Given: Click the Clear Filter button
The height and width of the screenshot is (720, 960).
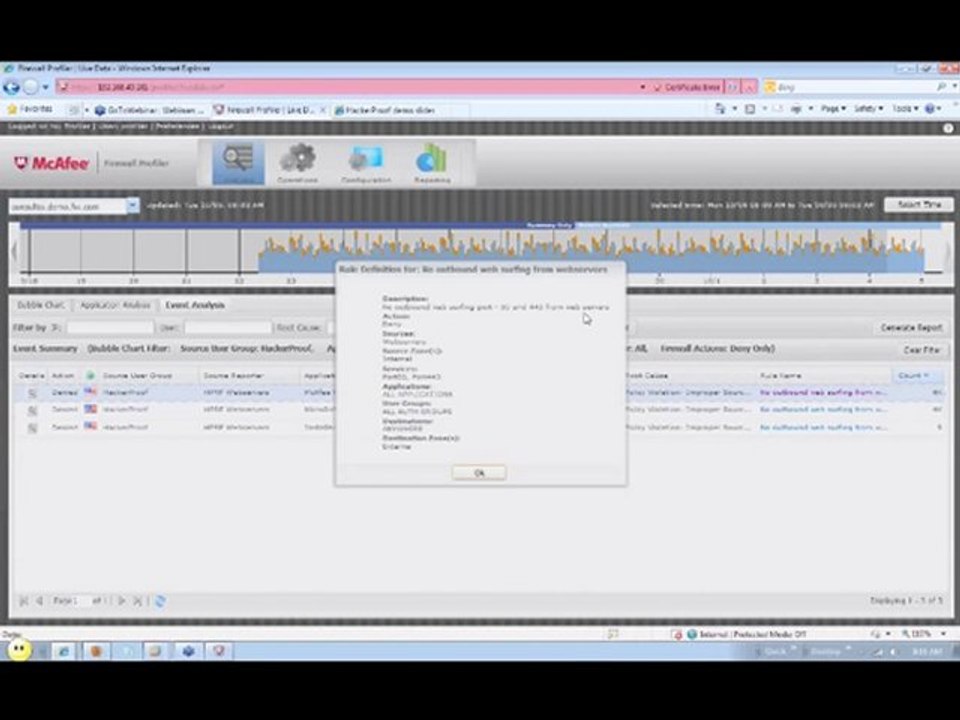Looking at the screenshot, I should click(921, 350).
